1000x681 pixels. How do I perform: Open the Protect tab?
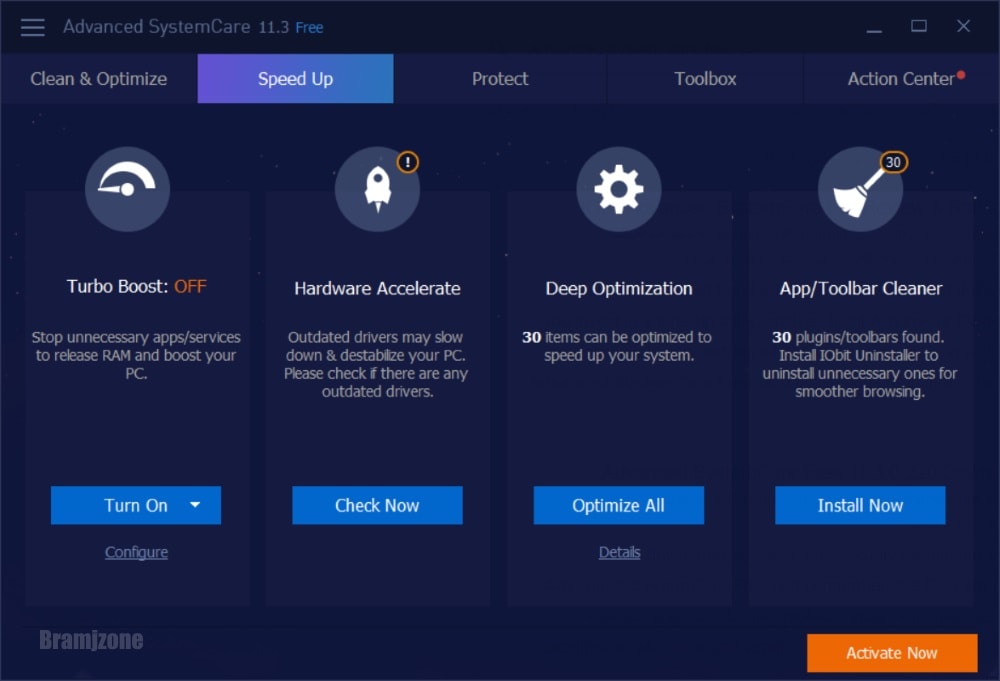(x=500, y=78)
